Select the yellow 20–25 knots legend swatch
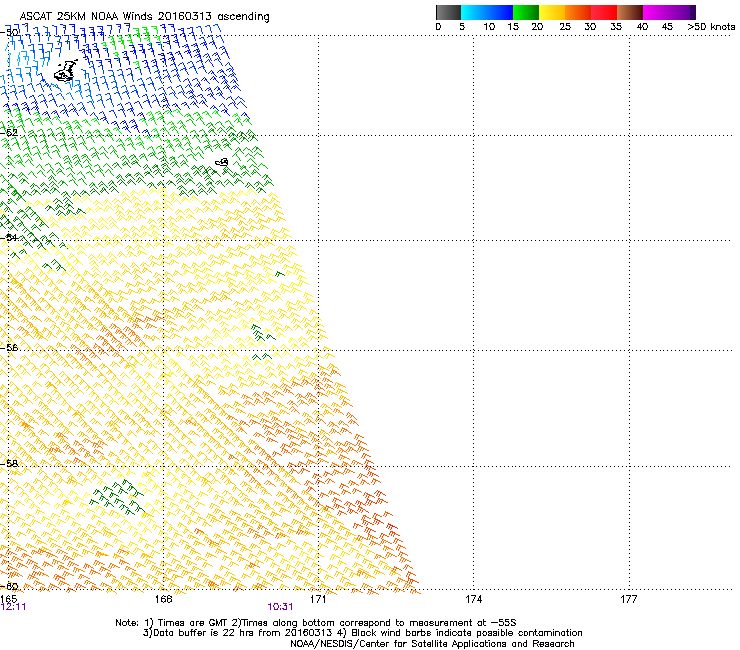Image resolution: width=740 pixels, height=650 pixels. pyautogui.click(x=552, y=12)
